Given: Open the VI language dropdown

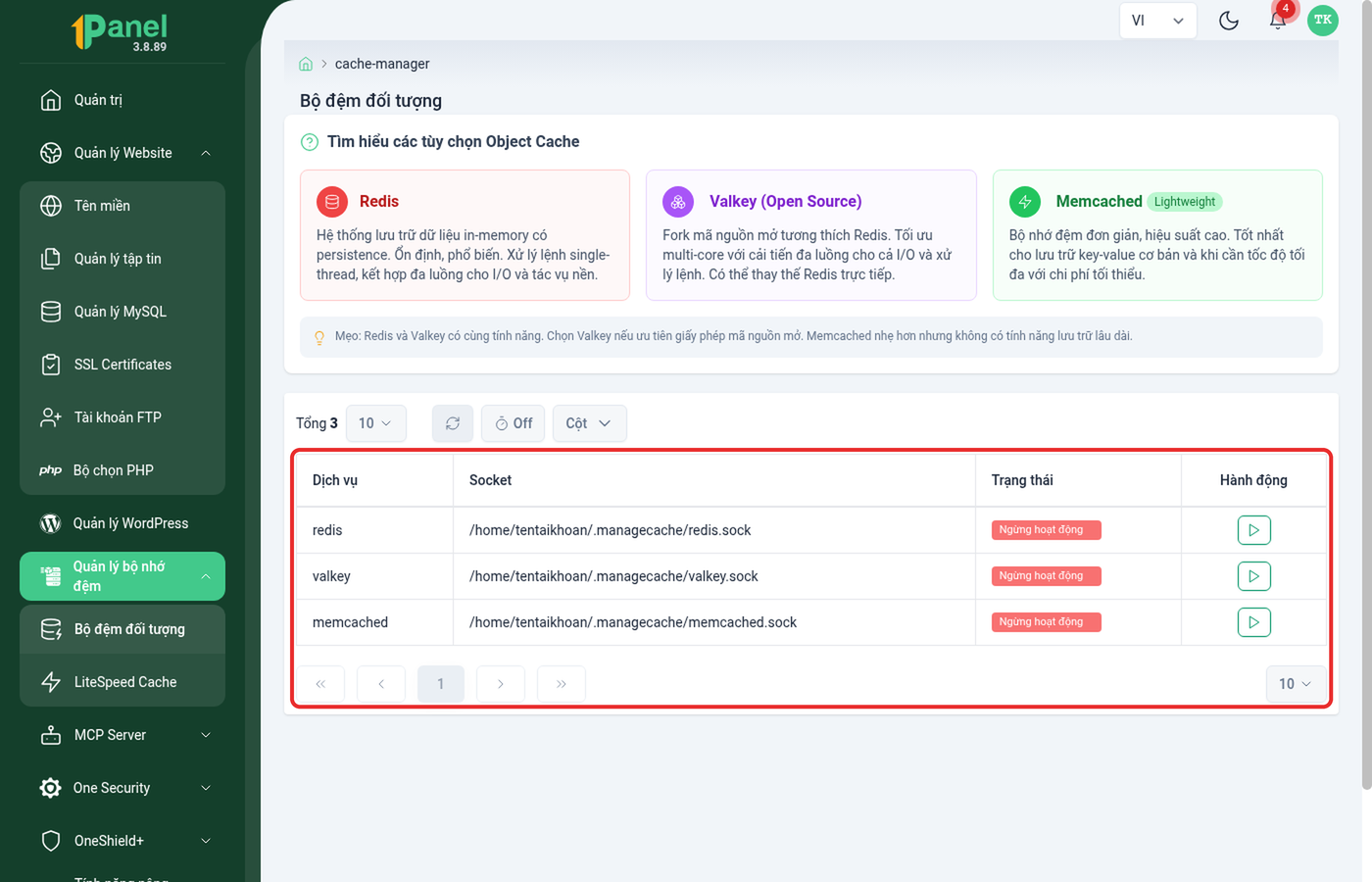Looking at the screenshot, I should (x=1157, y=21).
